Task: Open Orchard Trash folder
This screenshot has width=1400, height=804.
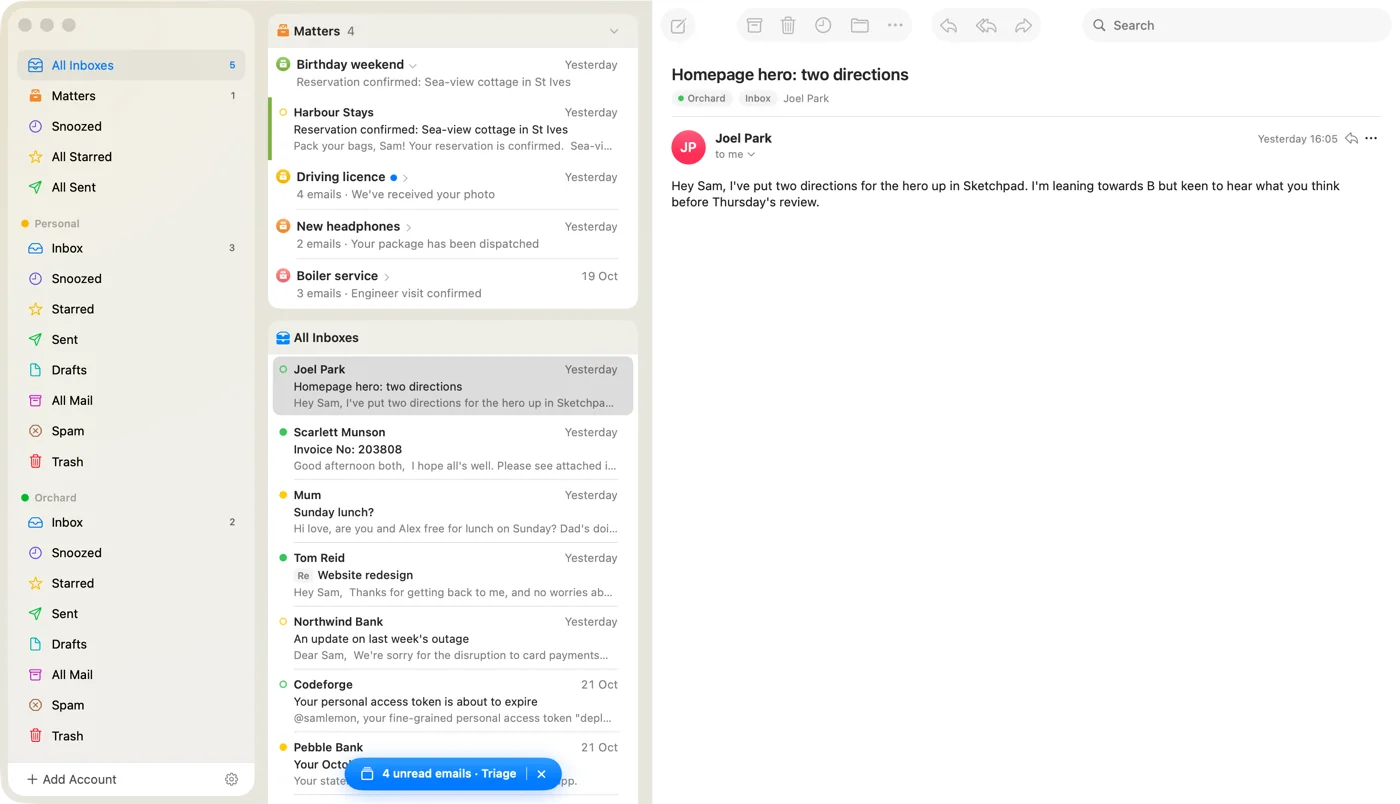Action: tap(131, 736)
